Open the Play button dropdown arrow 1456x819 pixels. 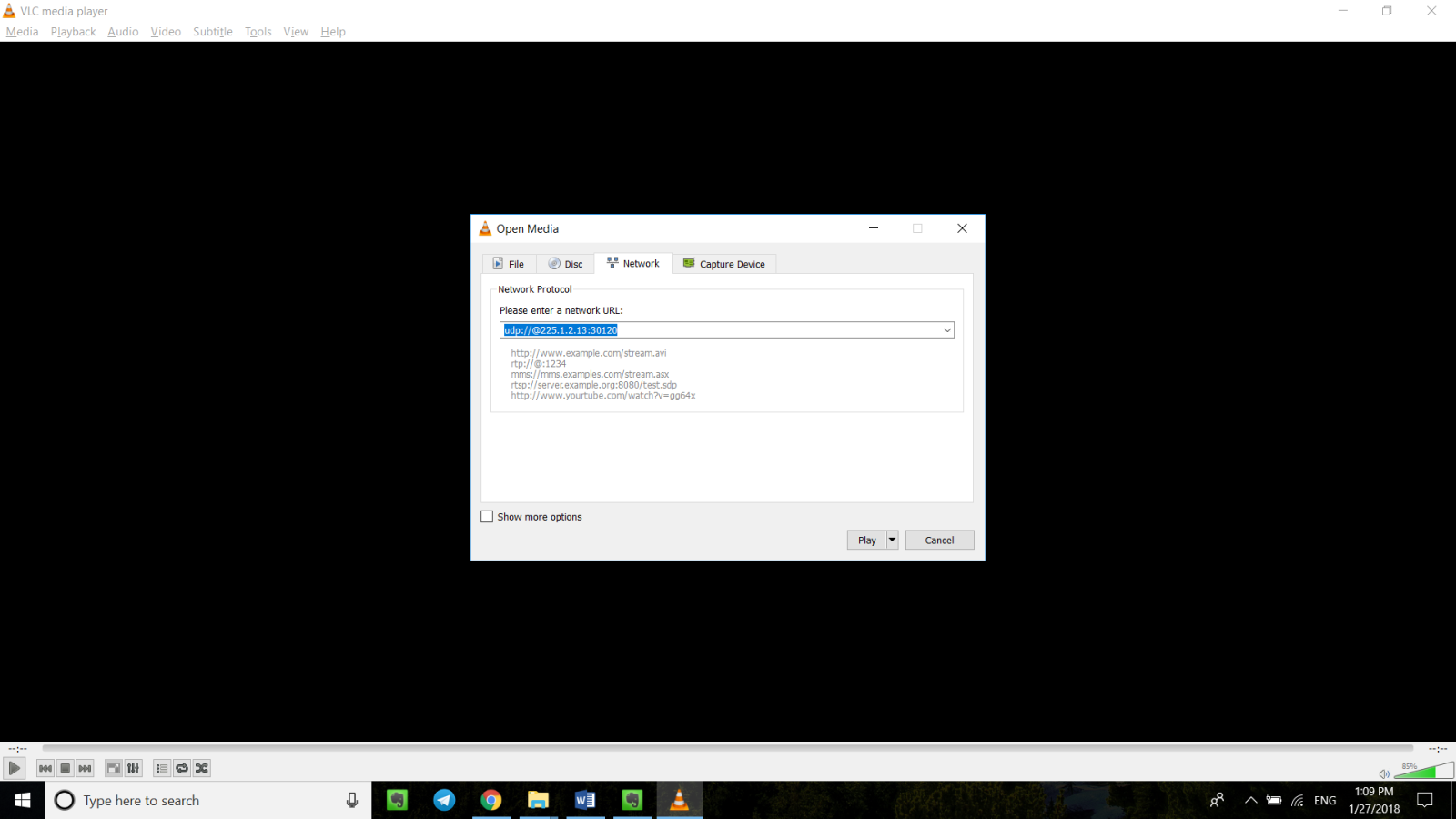pos(892,540)
